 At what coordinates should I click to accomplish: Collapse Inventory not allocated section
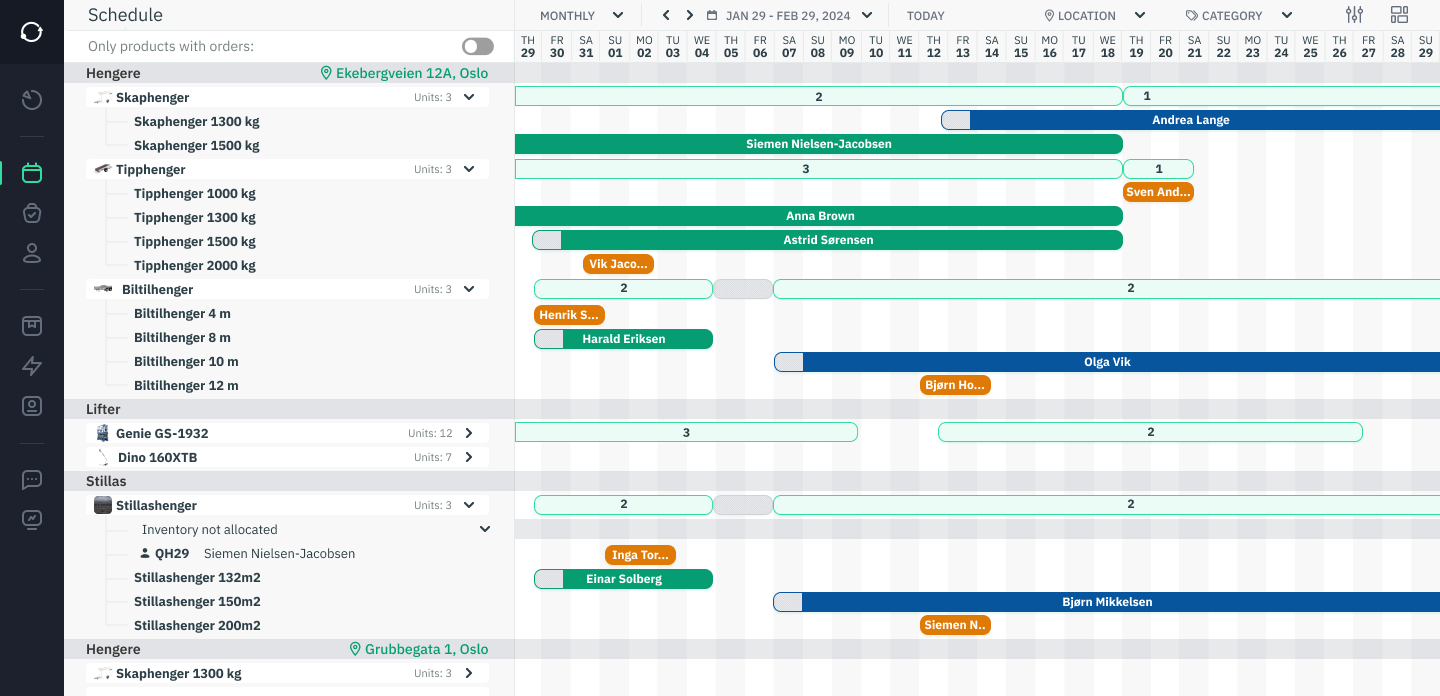[x=485, y=529]
